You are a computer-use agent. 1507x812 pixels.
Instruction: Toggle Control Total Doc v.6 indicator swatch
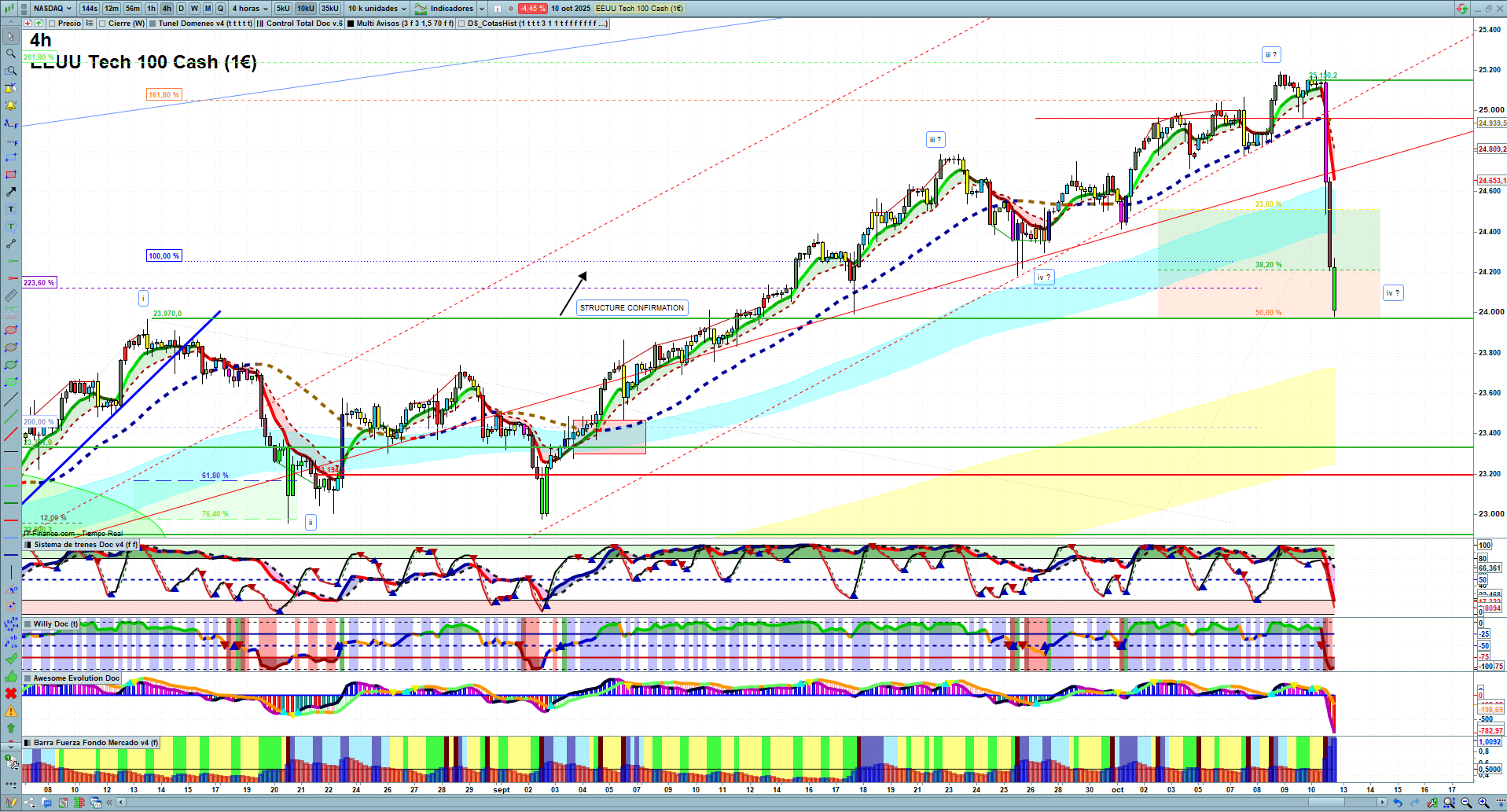tap(260, 24)
